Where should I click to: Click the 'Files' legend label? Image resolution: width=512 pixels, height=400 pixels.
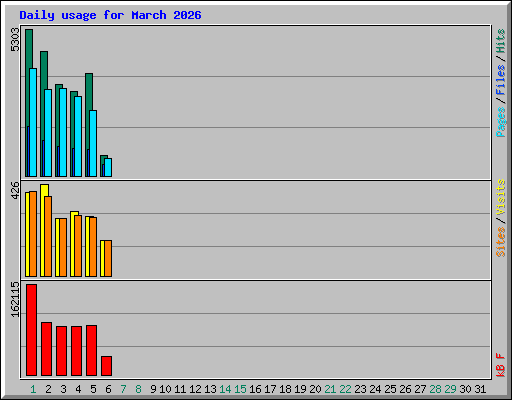501,80
